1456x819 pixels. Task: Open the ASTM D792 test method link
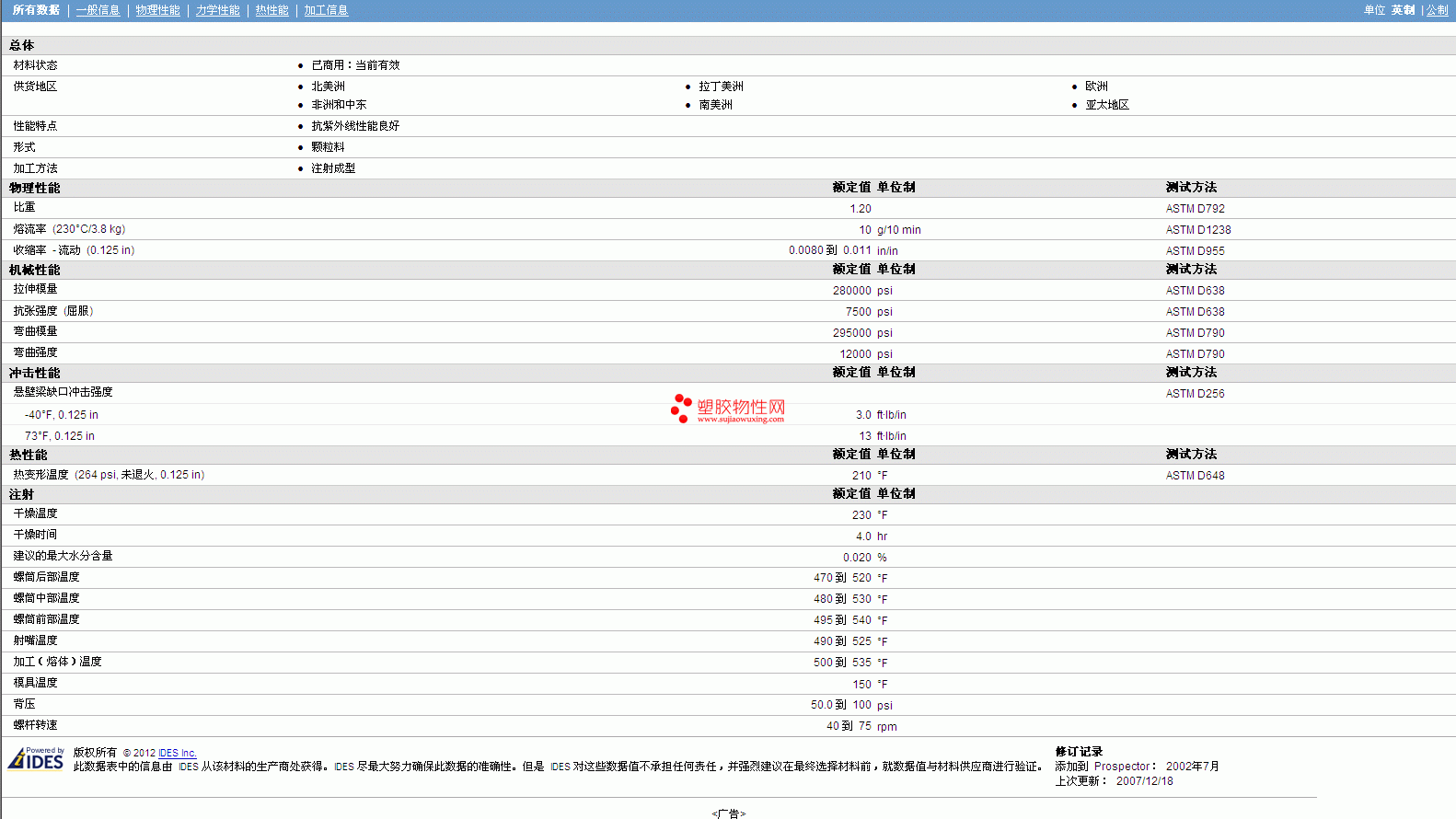1195,209
